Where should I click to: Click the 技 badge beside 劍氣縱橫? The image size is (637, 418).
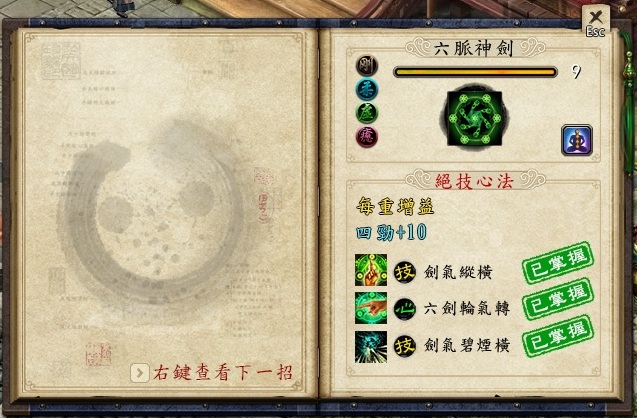(405, 272)
